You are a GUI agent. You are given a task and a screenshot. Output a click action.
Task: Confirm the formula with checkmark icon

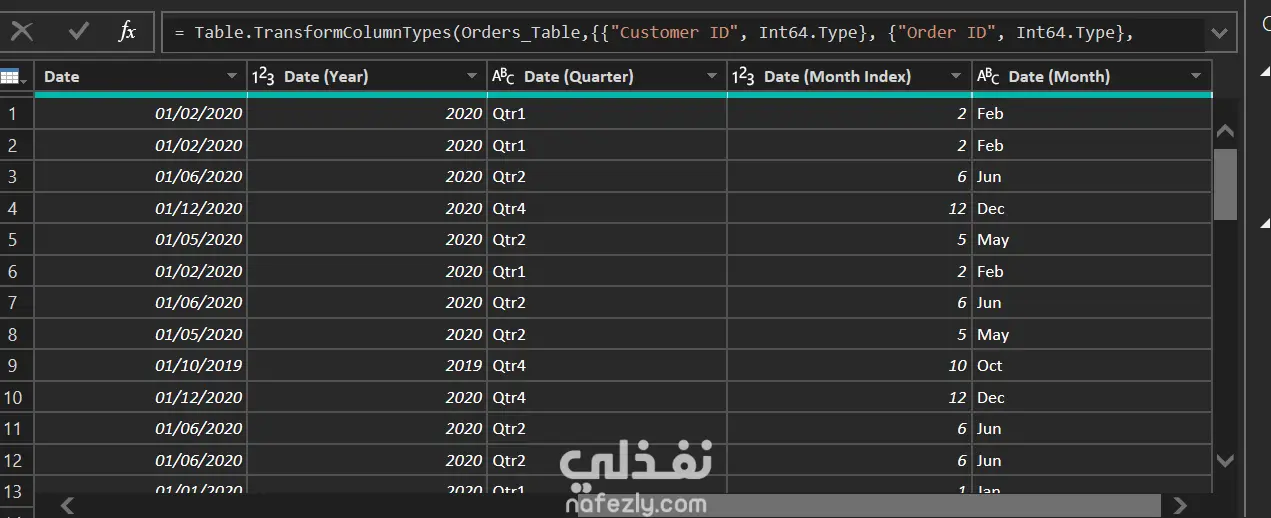pyautogui.click(x=79, y=32)
